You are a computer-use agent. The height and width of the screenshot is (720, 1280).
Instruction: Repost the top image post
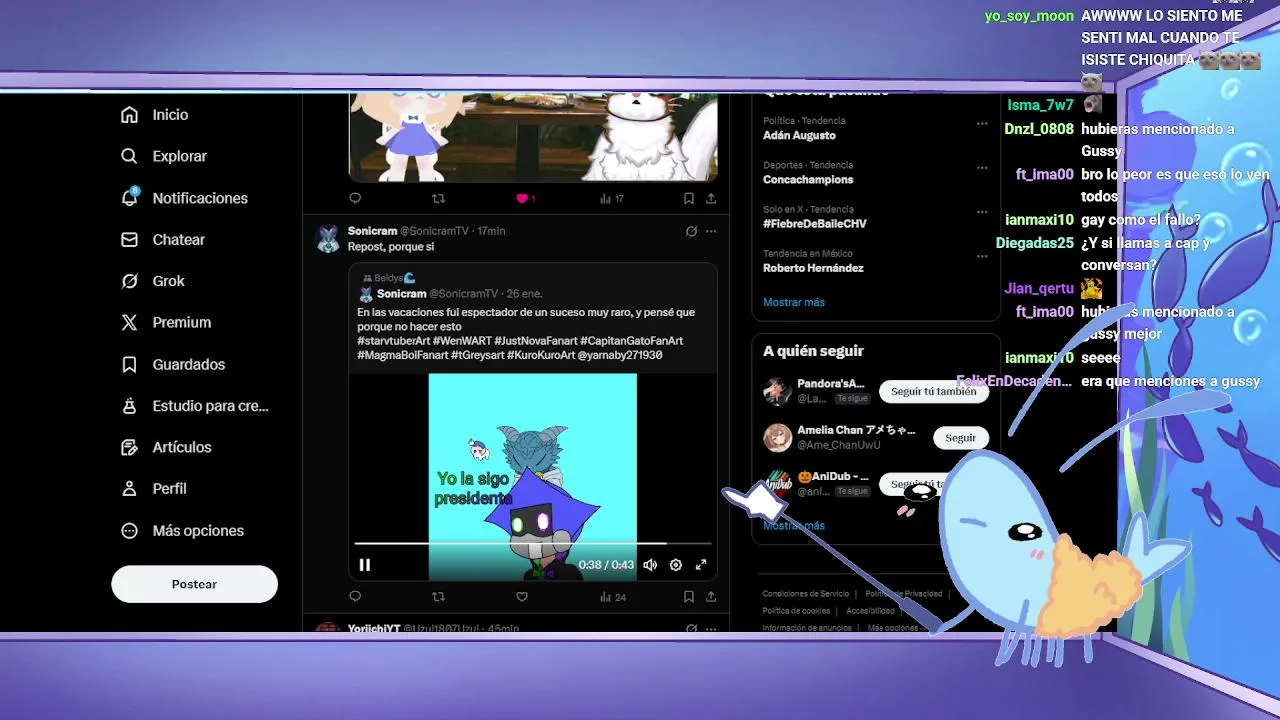click(x=438, y=198)
